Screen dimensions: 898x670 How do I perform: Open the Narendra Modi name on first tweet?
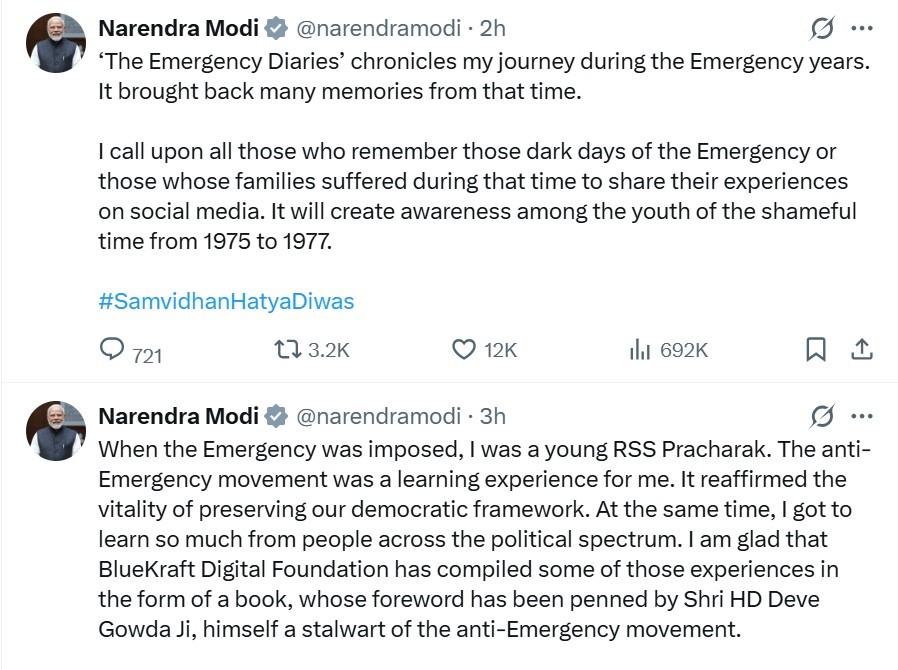(x=177, y=29)
